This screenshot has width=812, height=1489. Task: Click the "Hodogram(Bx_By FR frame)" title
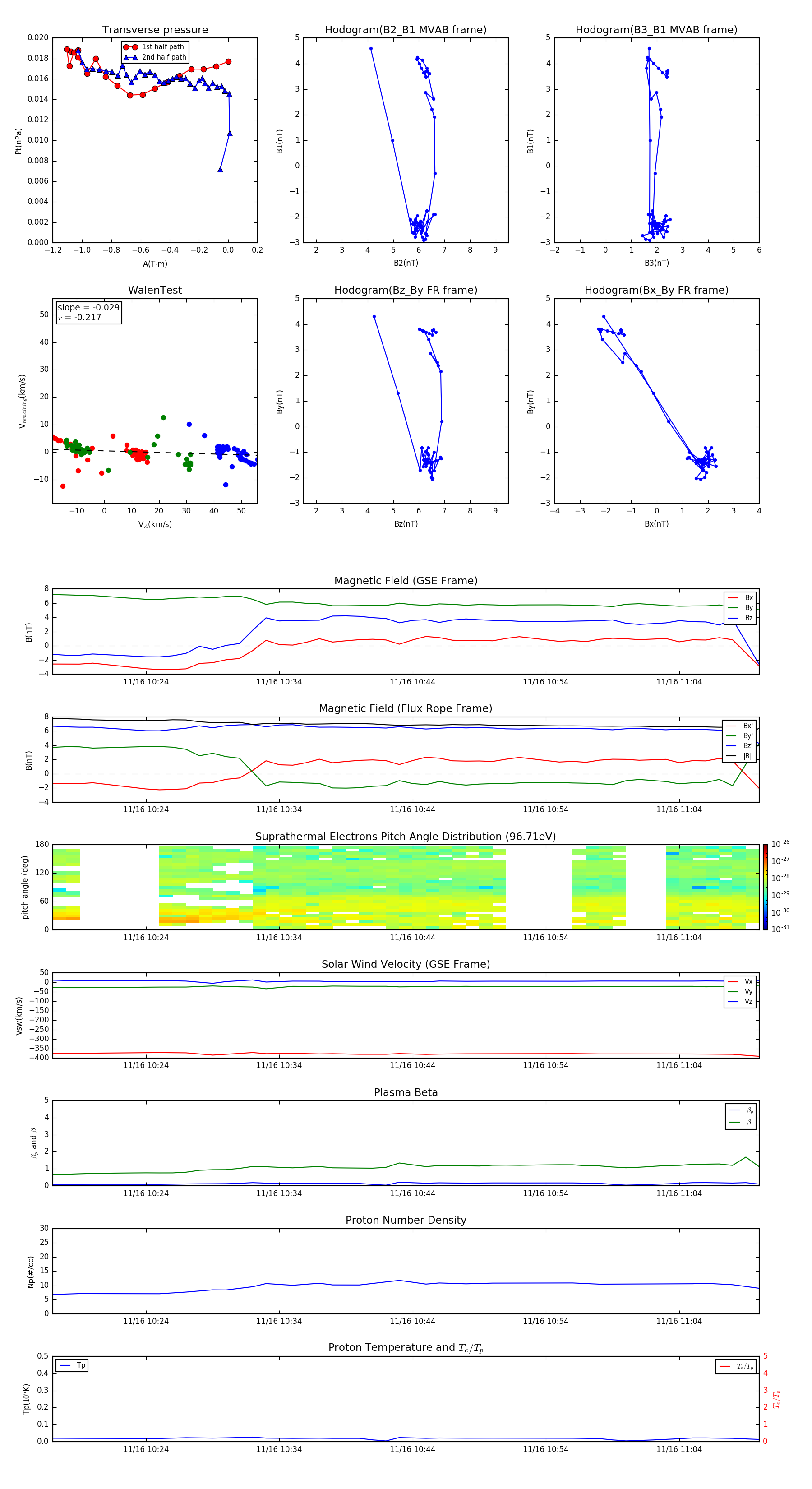click(656, 290)
